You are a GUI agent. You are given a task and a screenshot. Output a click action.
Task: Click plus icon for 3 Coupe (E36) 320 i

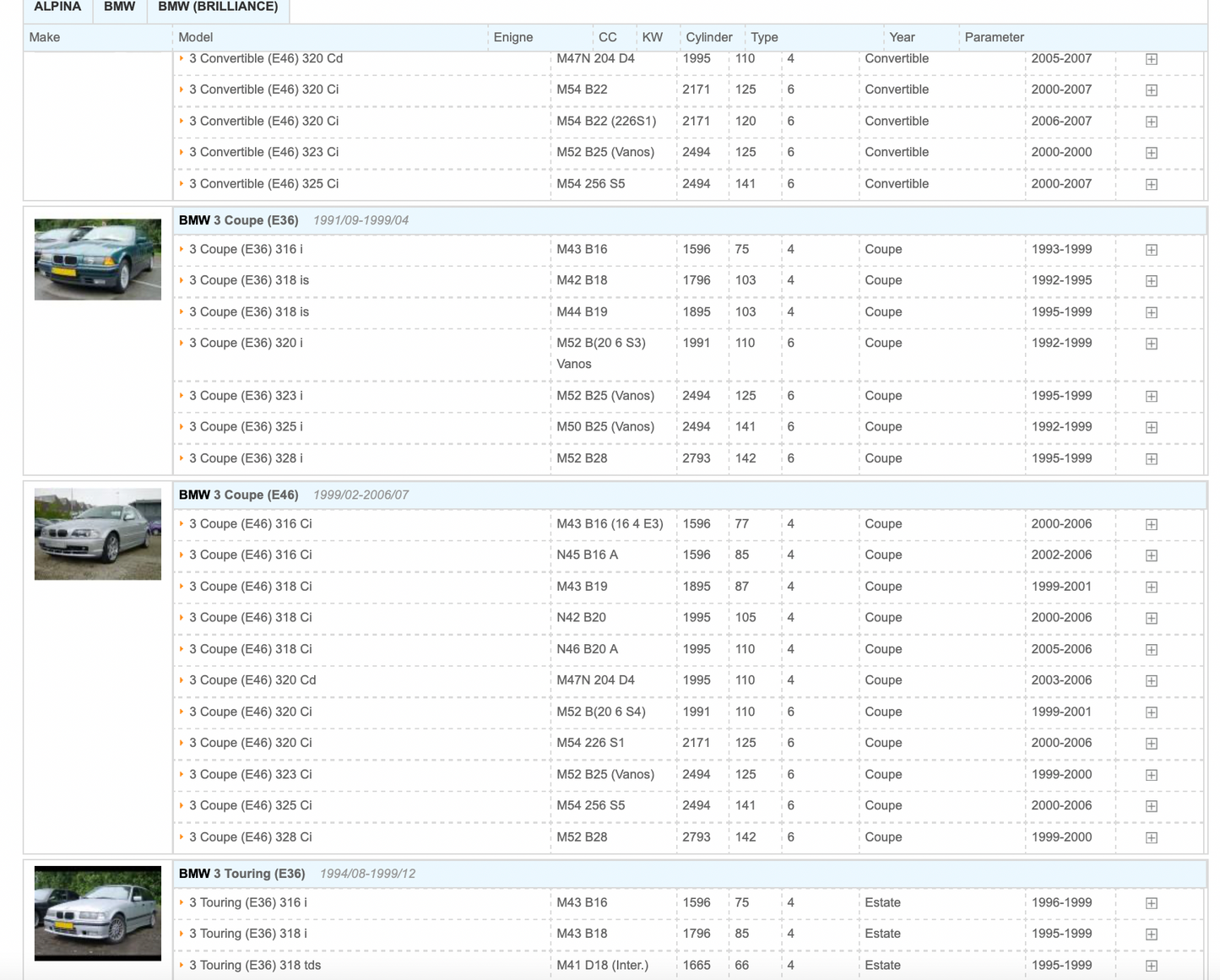click(x=1151, y=344)
